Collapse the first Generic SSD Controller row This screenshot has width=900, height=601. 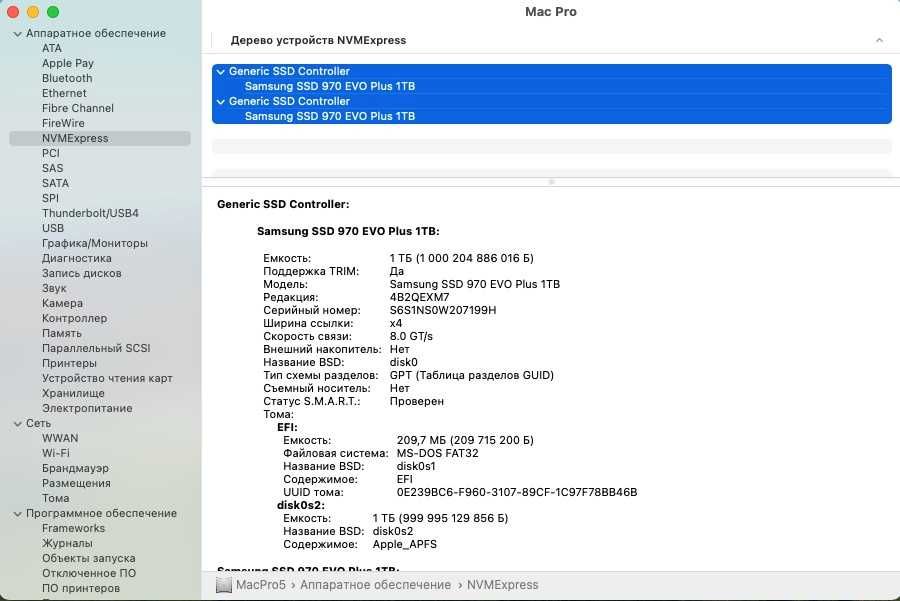pos(221,72)
